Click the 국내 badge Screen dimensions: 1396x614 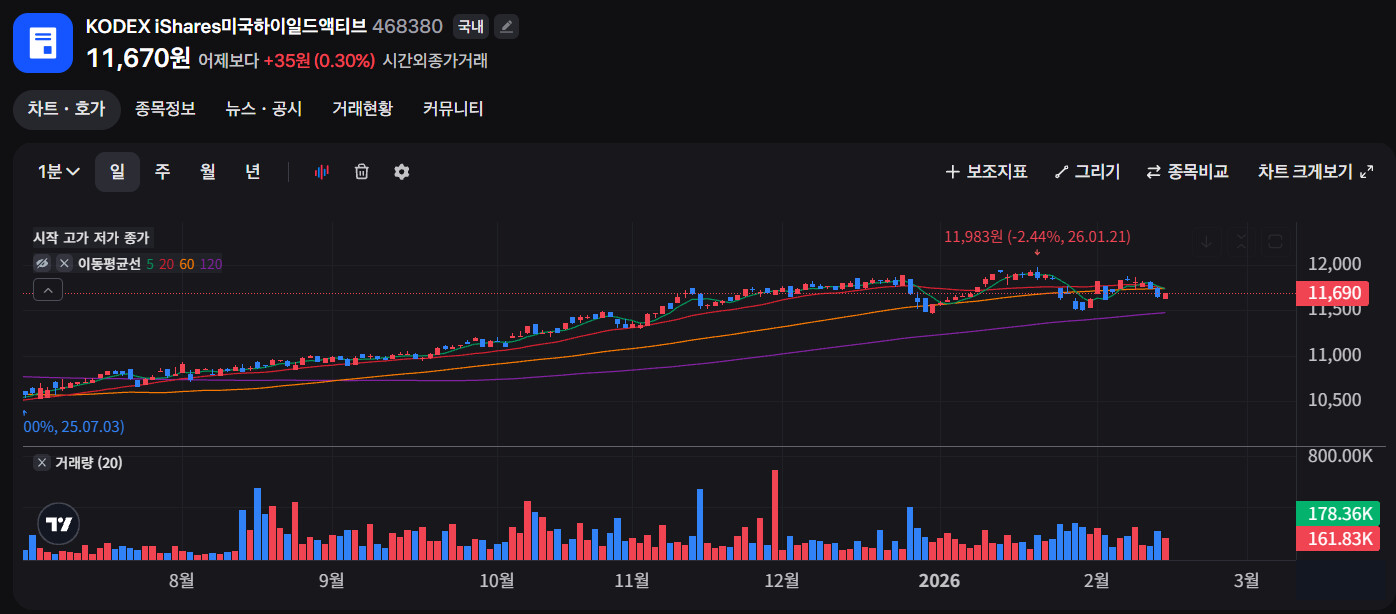pyautogui.click(x=471, y=27)
